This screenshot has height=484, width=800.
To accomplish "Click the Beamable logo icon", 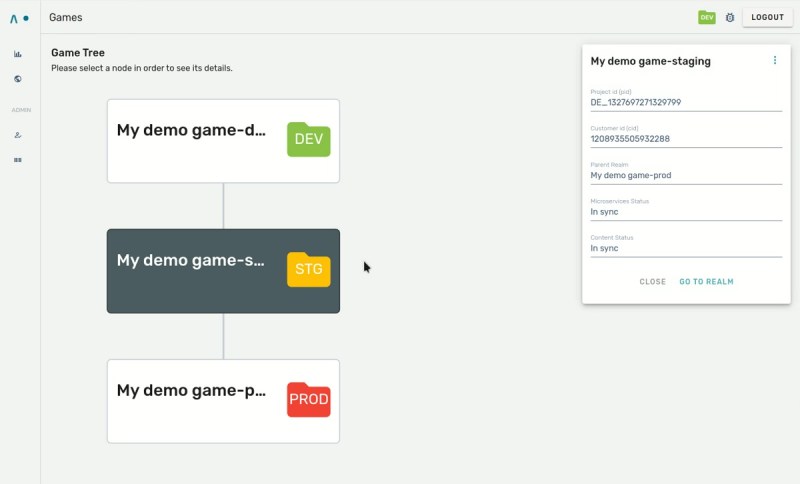I will [x=19, y=18].
